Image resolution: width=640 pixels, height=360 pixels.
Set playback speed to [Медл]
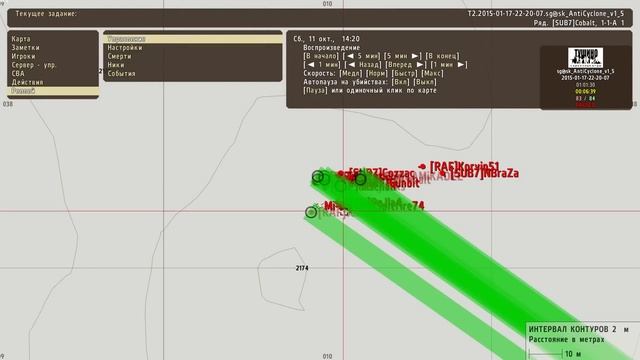point(351,73)
